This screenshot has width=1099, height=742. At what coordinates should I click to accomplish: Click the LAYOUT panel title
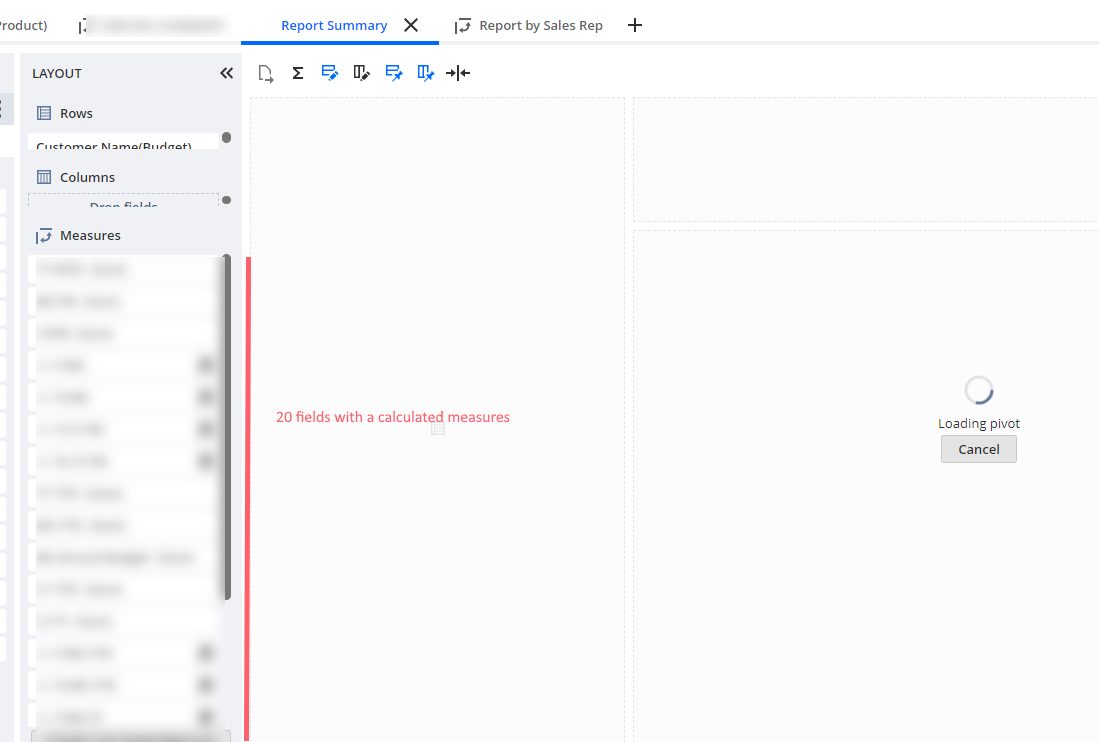point(57,74)
